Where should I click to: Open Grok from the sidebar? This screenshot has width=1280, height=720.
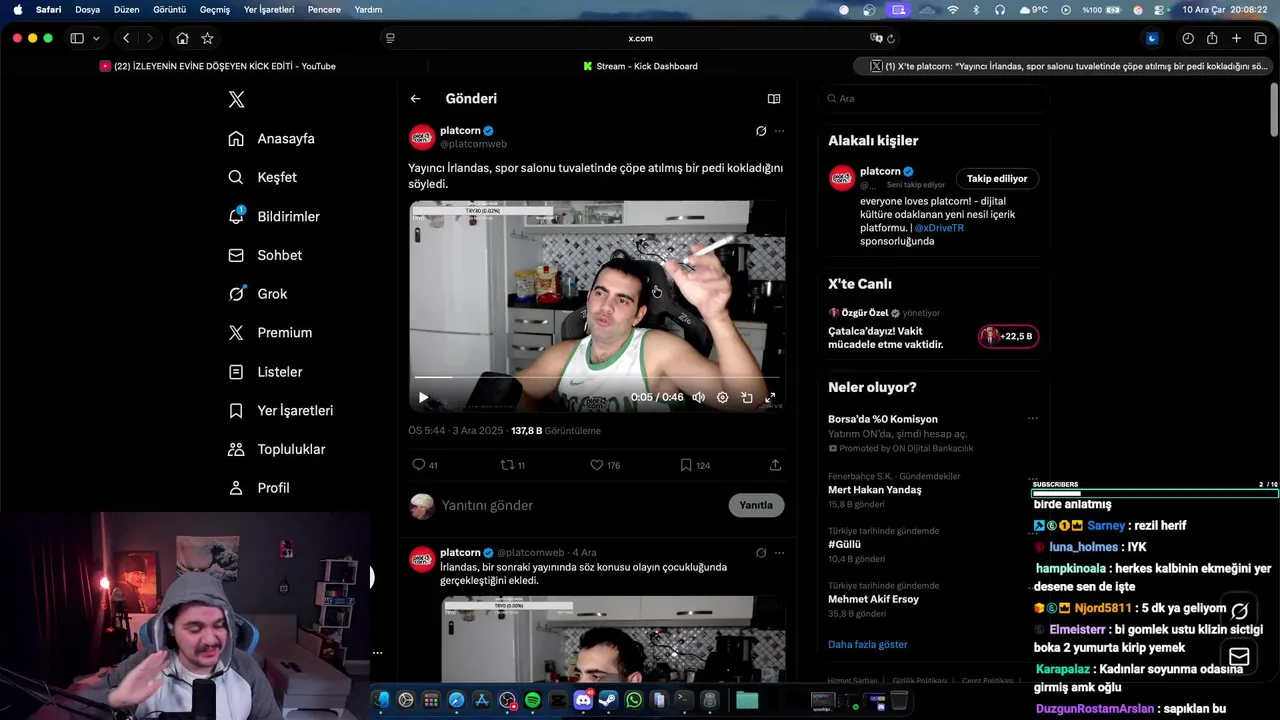coord(258,294)
